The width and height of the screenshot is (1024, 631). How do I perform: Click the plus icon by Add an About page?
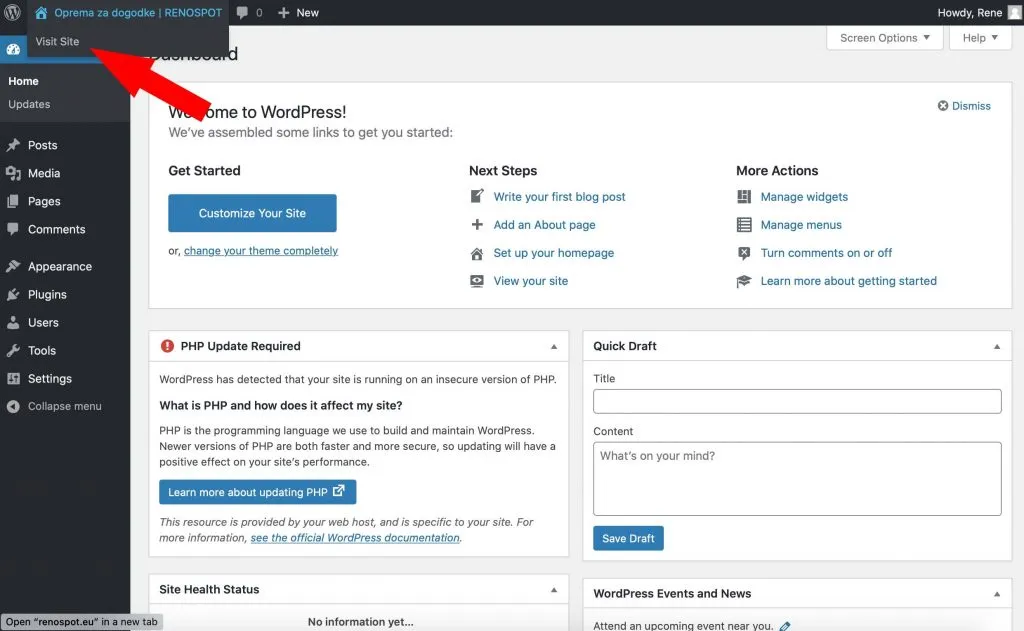tap(477, 224)
